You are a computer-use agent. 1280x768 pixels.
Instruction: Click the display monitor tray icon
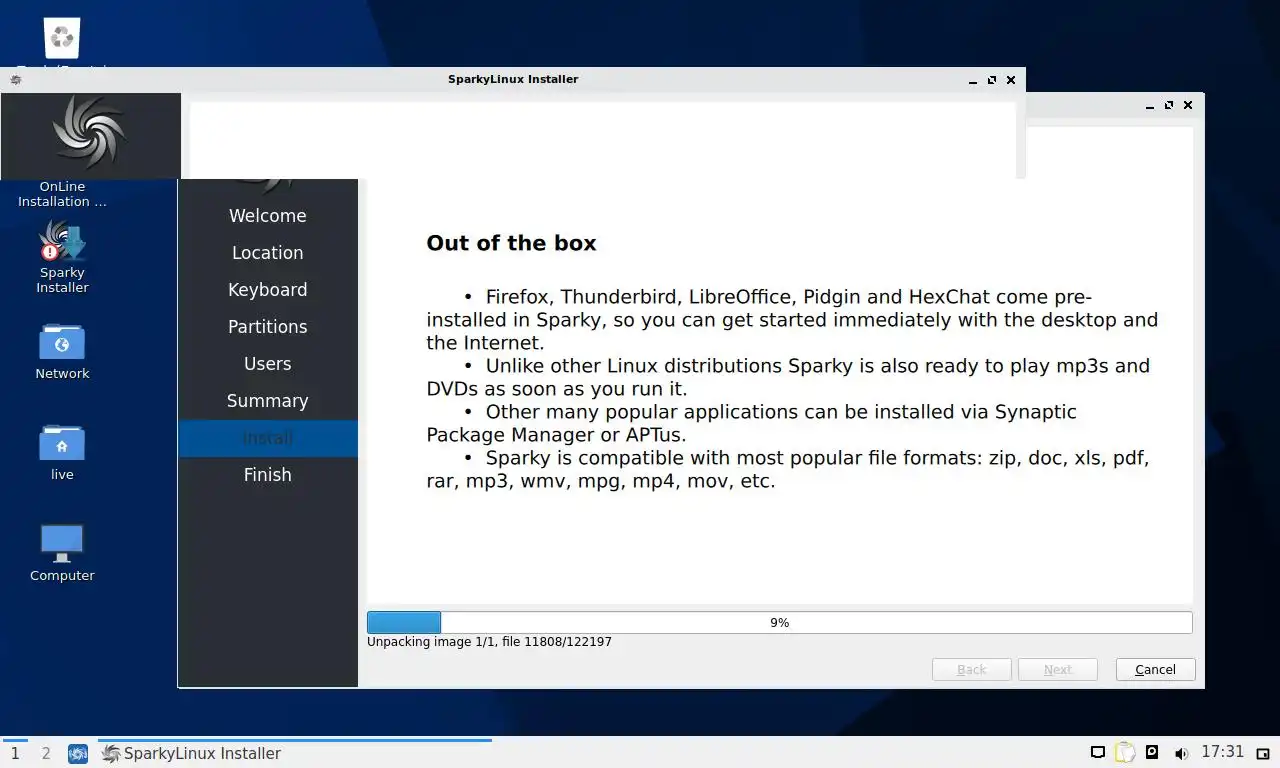click(x=1097, y=753)
